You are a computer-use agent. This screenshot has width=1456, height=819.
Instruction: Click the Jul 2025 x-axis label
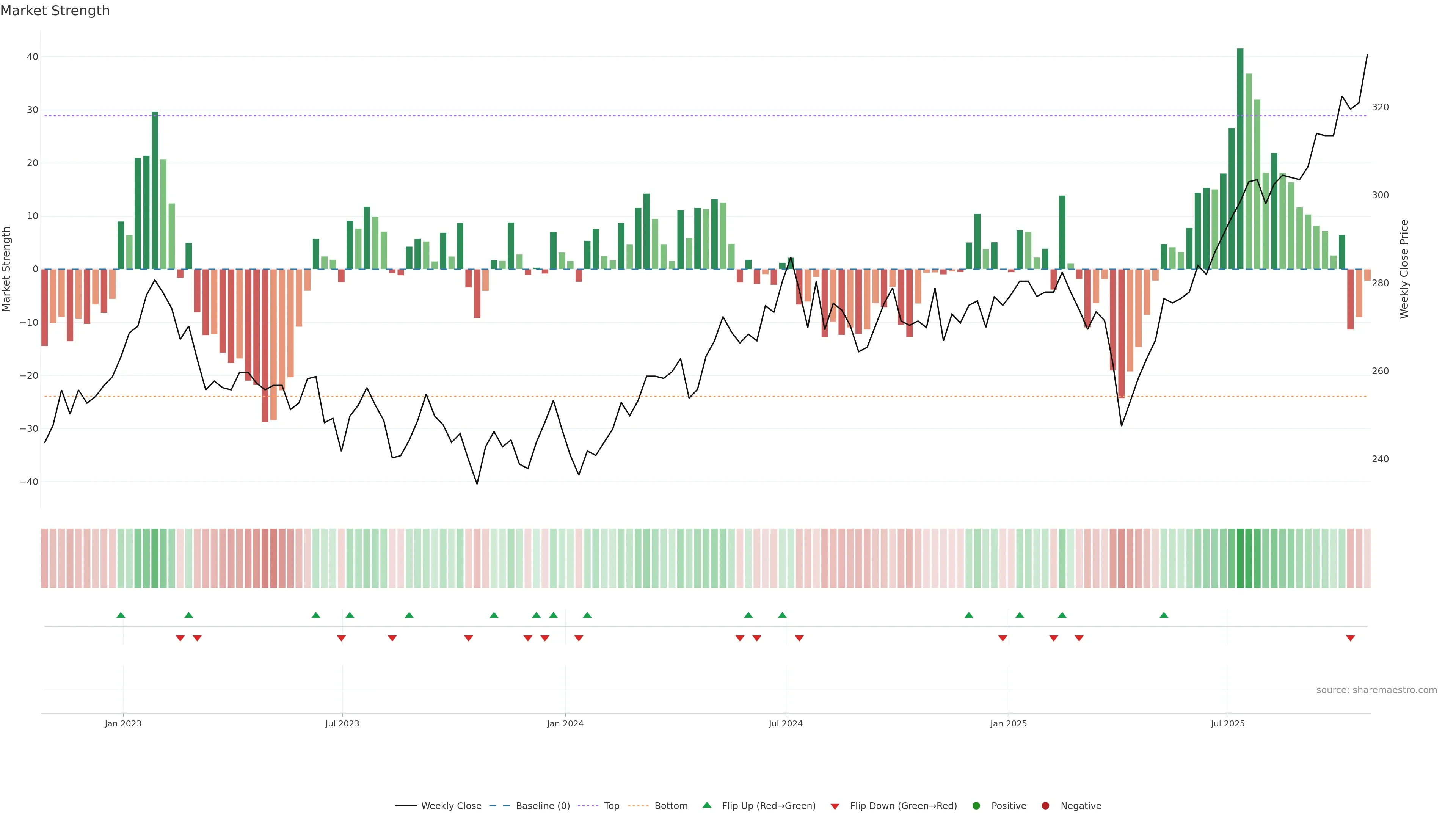(1228, 723)
